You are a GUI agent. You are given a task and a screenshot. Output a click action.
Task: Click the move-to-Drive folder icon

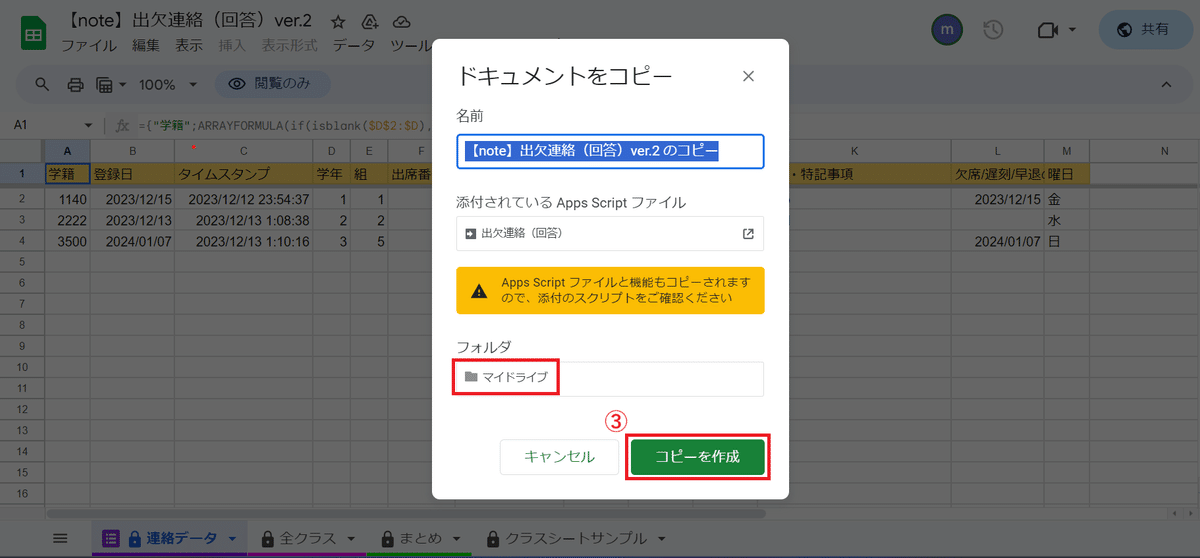point(370,22)
